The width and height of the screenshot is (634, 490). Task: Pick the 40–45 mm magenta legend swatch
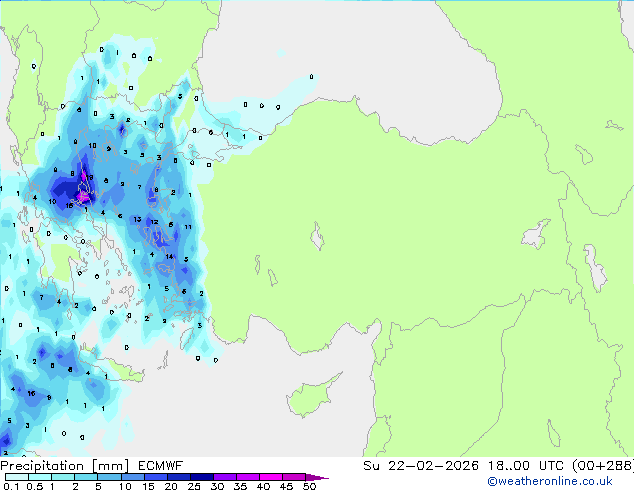point(271,477)
